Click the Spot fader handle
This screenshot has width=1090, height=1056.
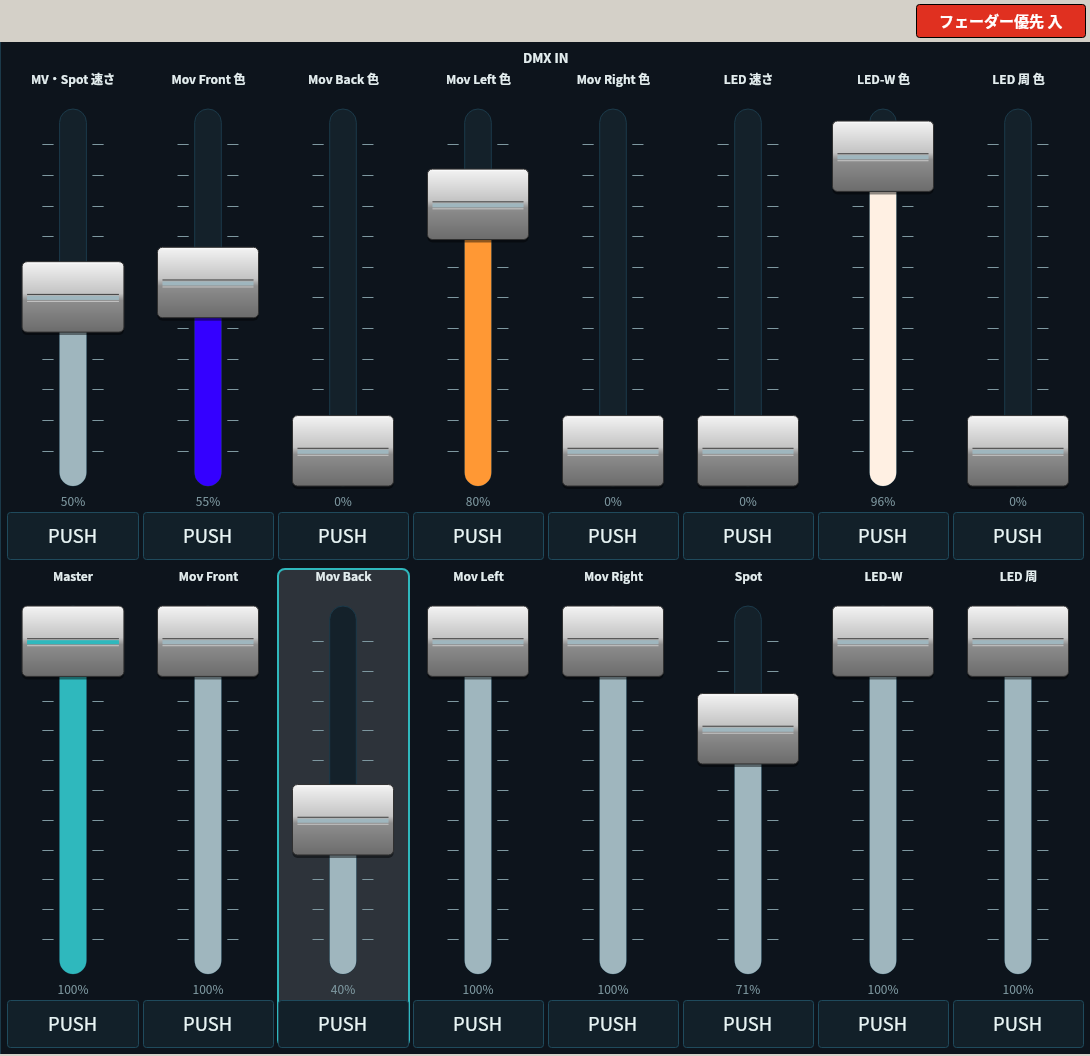(x=748, y=729)
